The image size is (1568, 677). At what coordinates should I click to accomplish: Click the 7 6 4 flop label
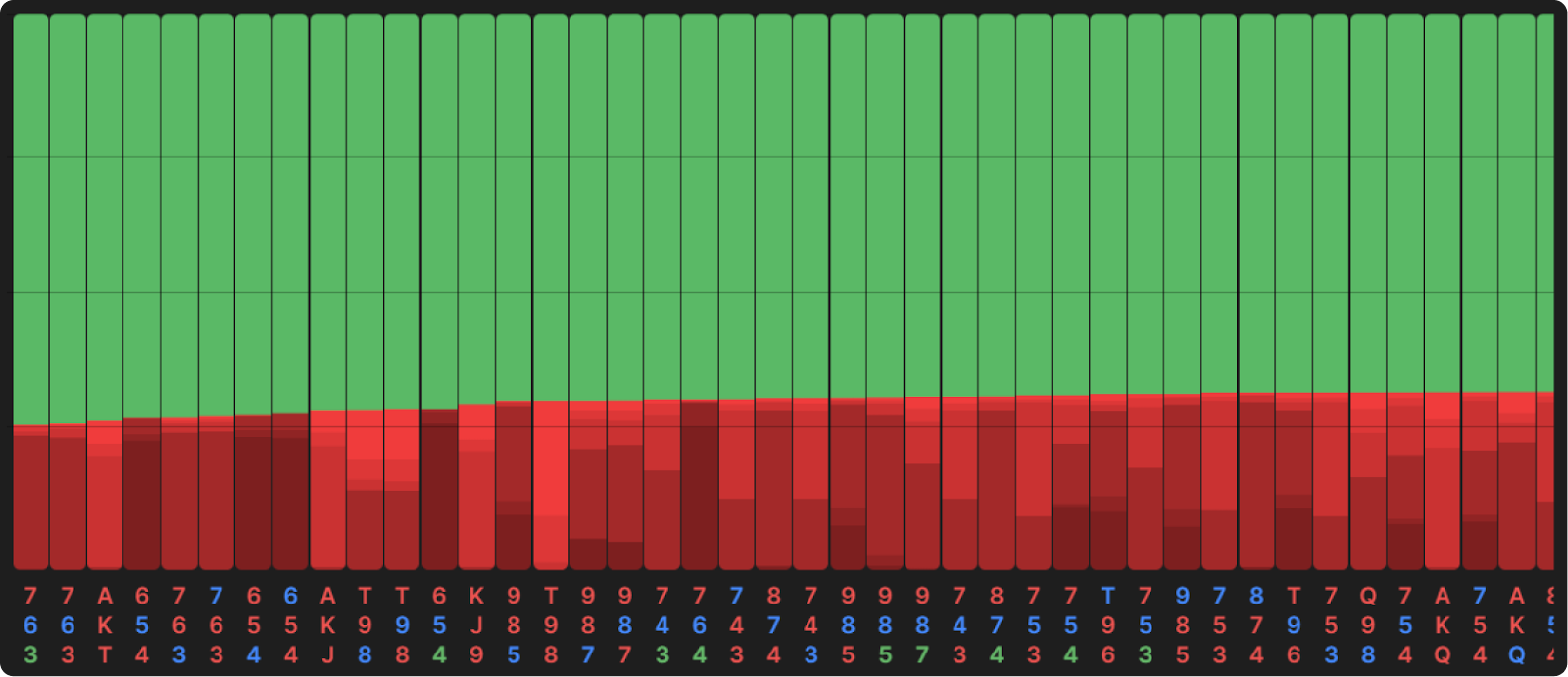pyautogui.click(x=699, y=625)
